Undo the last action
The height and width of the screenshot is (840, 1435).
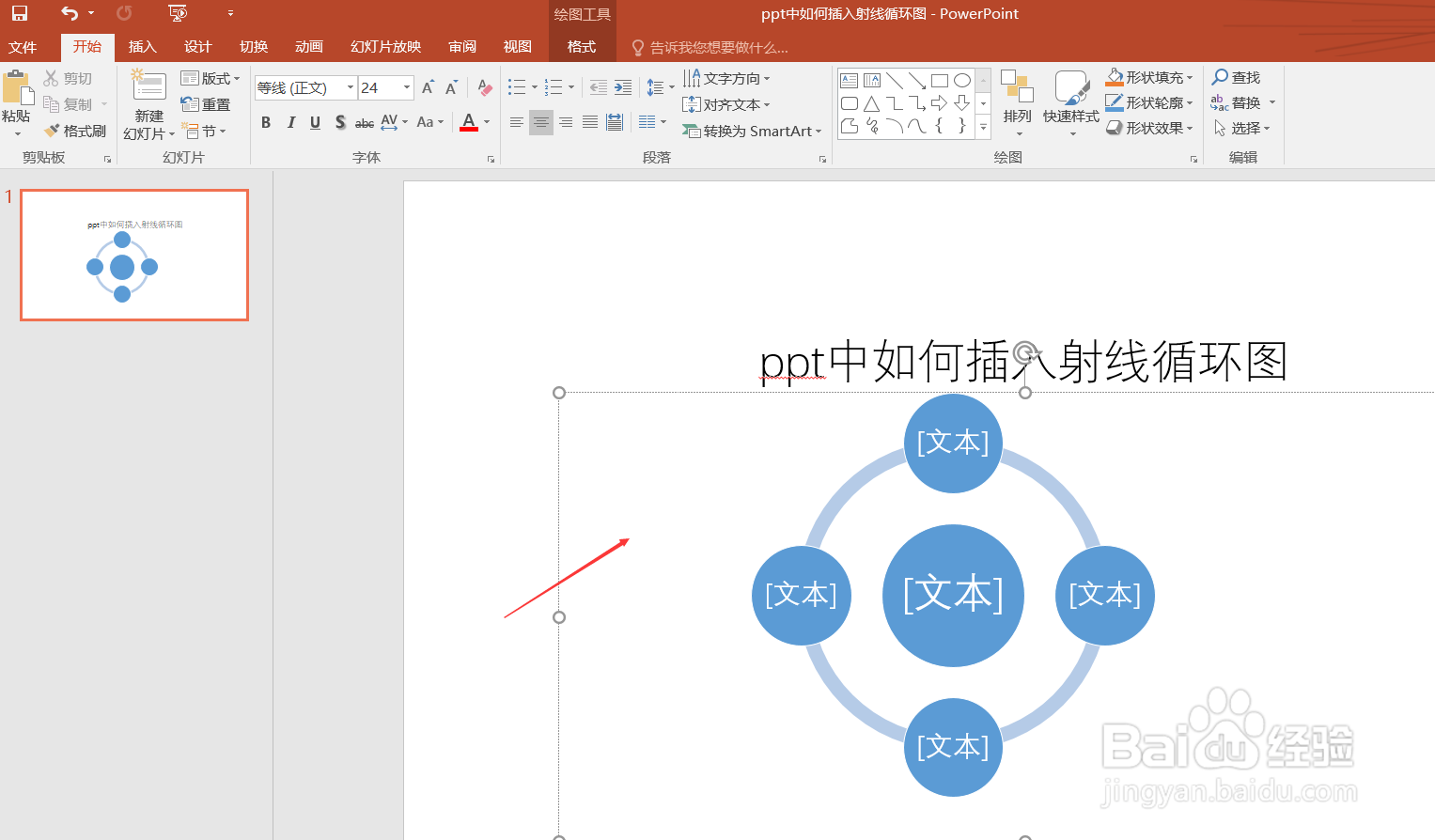click(70, 13)
